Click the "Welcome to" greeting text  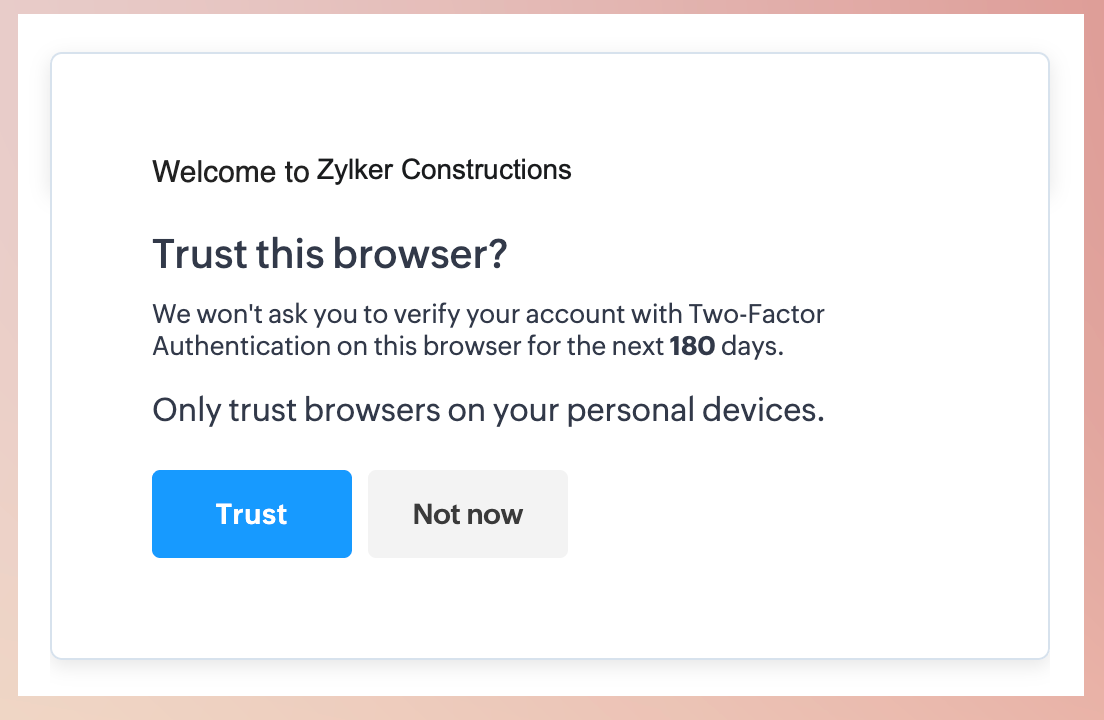pos(230,172)
